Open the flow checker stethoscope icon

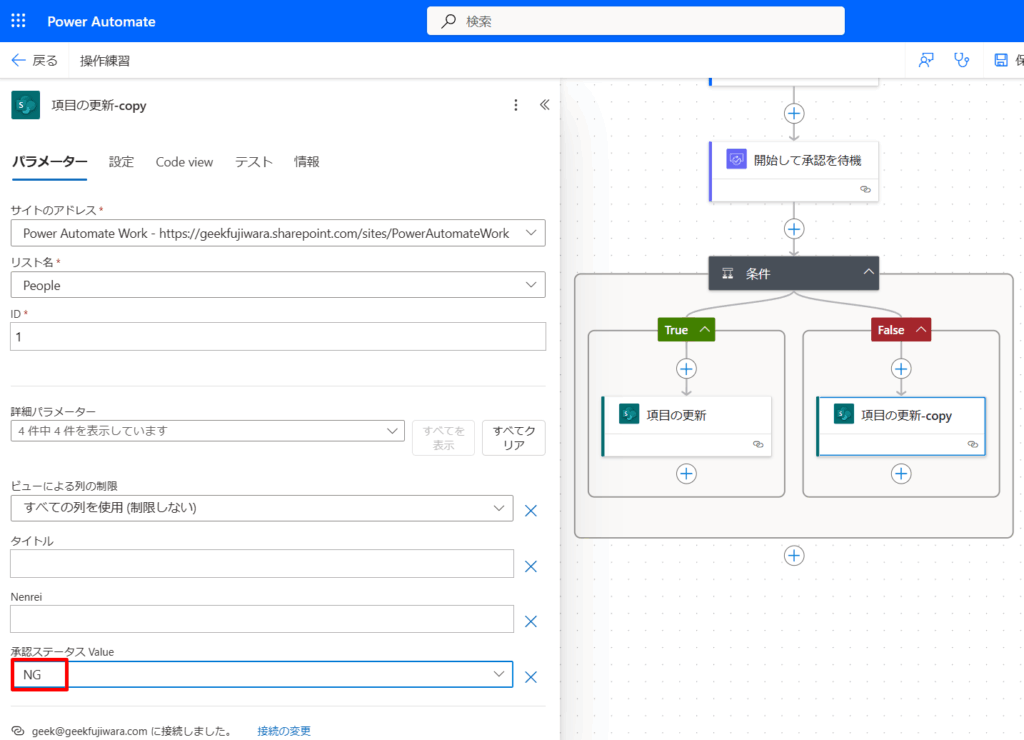point(961,61)
